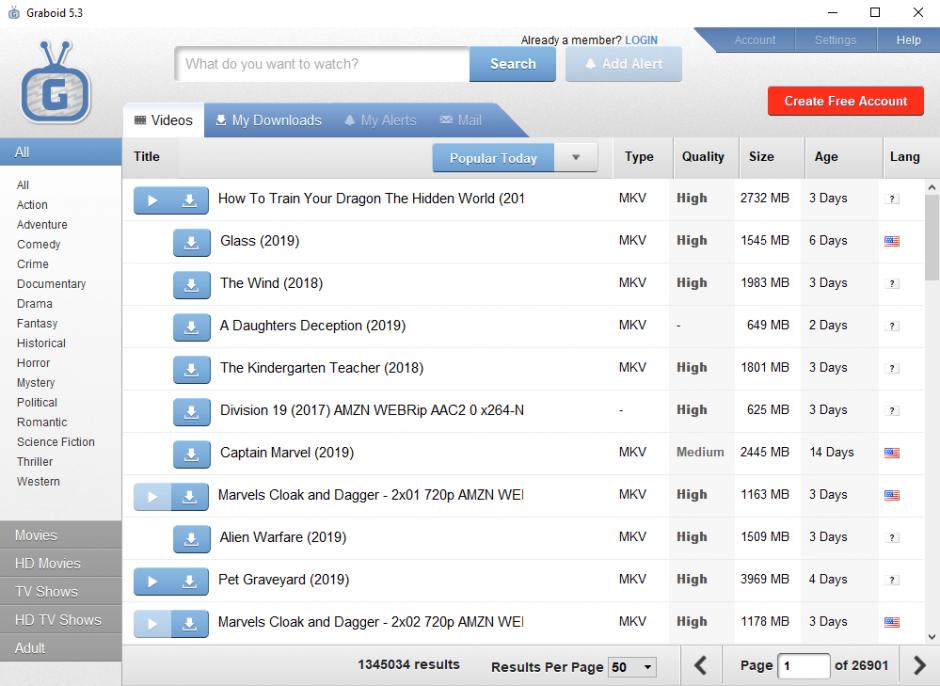Open the TV Shows section

61,591
